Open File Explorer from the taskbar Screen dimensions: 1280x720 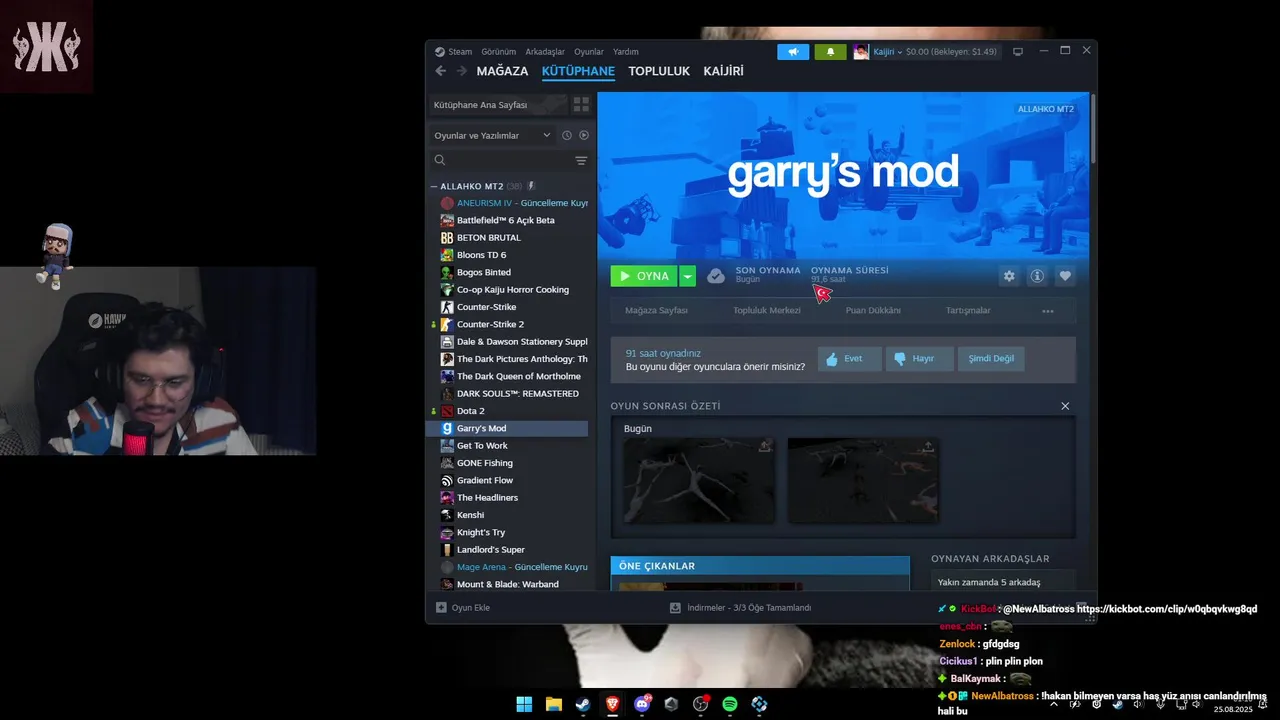(x=553, y=704)
